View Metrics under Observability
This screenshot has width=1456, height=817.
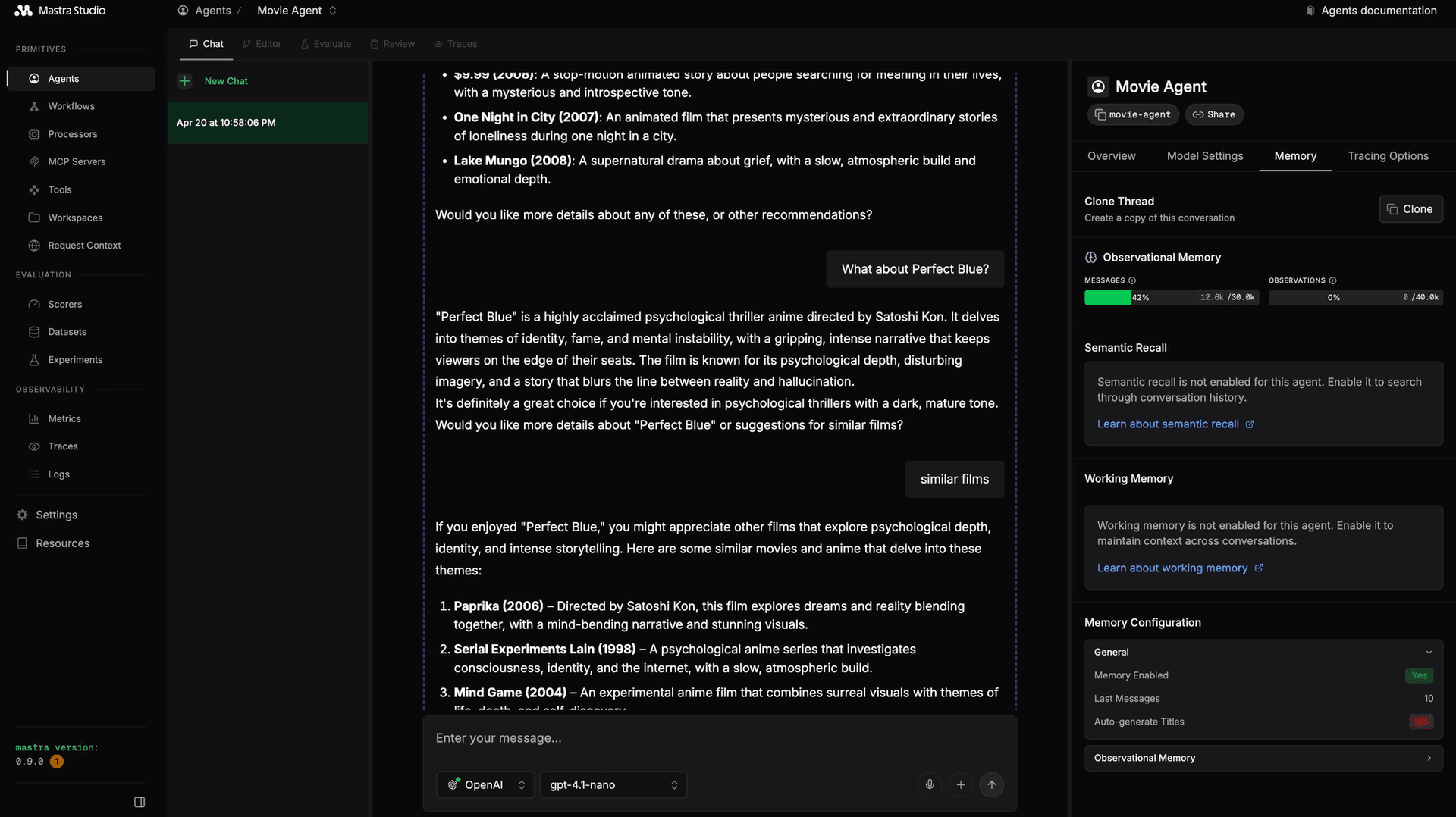pos(64,418)
